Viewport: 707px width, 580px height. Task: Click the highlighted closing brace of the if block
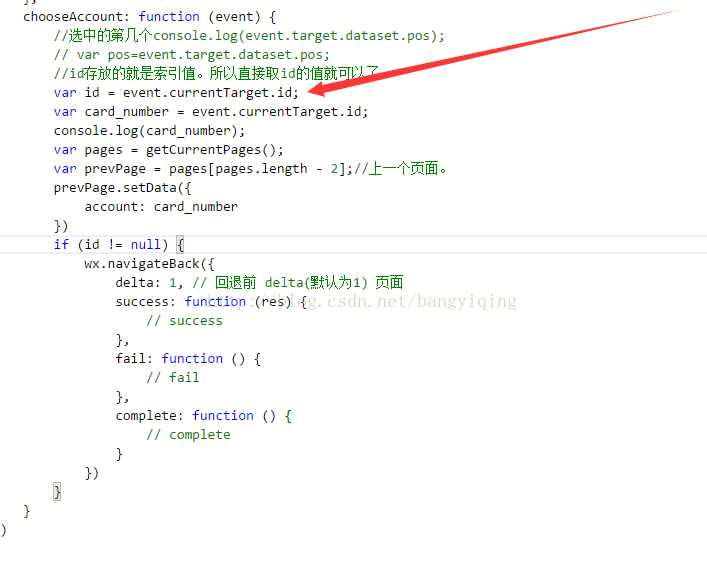pos(57,492)
